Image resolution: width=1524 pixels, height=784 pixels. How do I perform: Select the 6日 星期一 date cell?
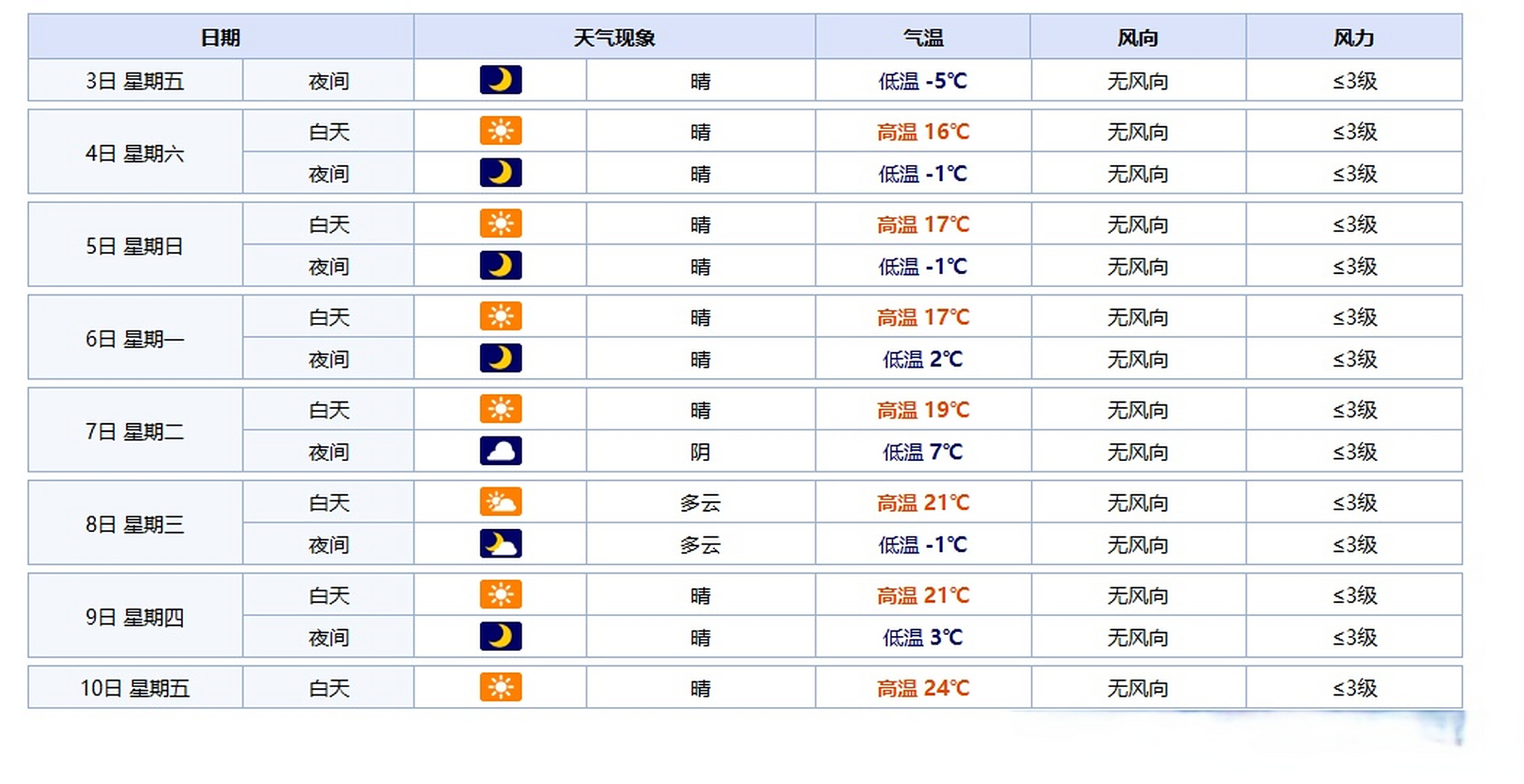135,338
